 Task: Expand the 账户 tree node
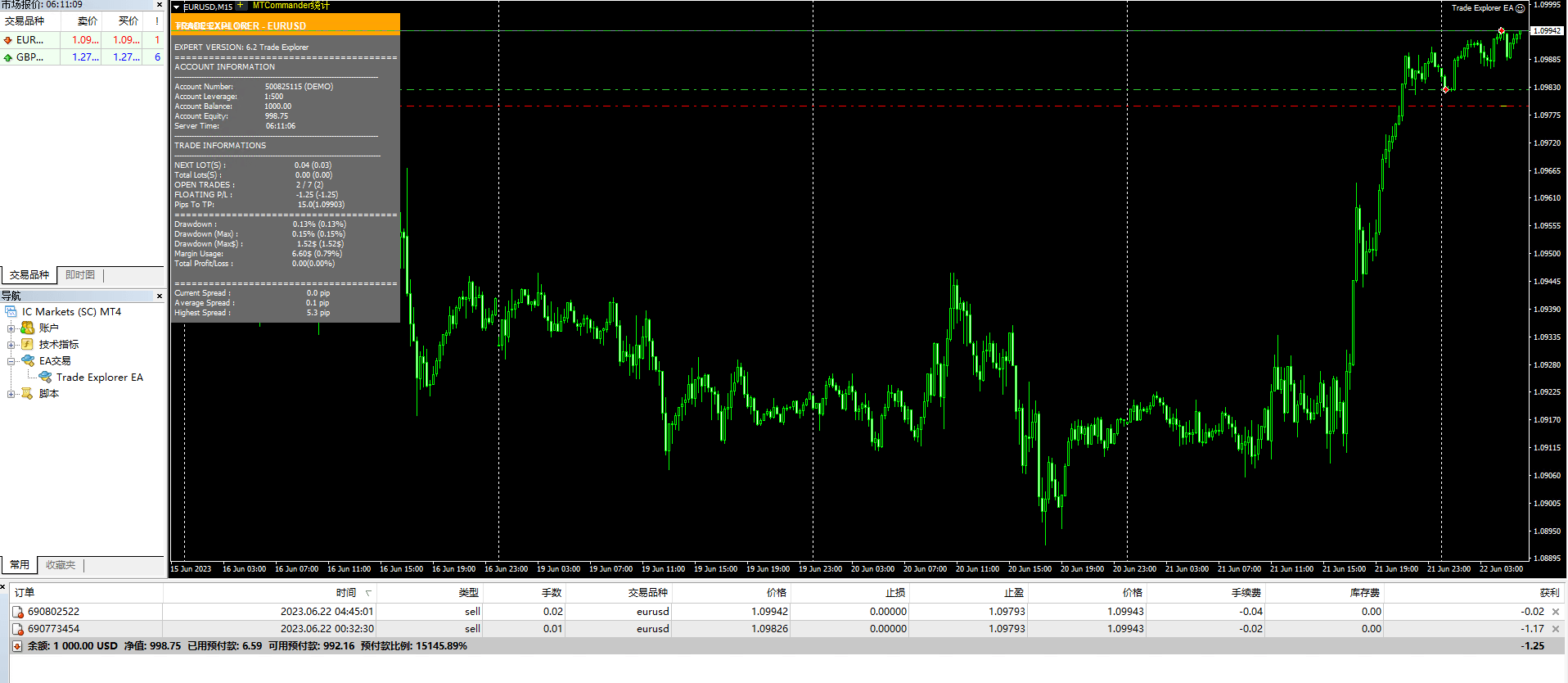pyautogui.click(x=11, y=328)
